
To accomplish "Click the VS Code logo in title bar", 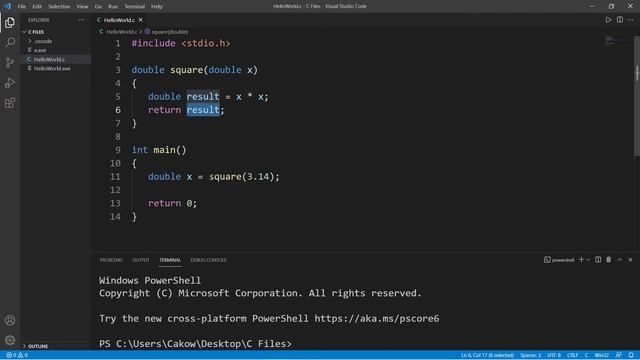I will (x=7, y=6).
